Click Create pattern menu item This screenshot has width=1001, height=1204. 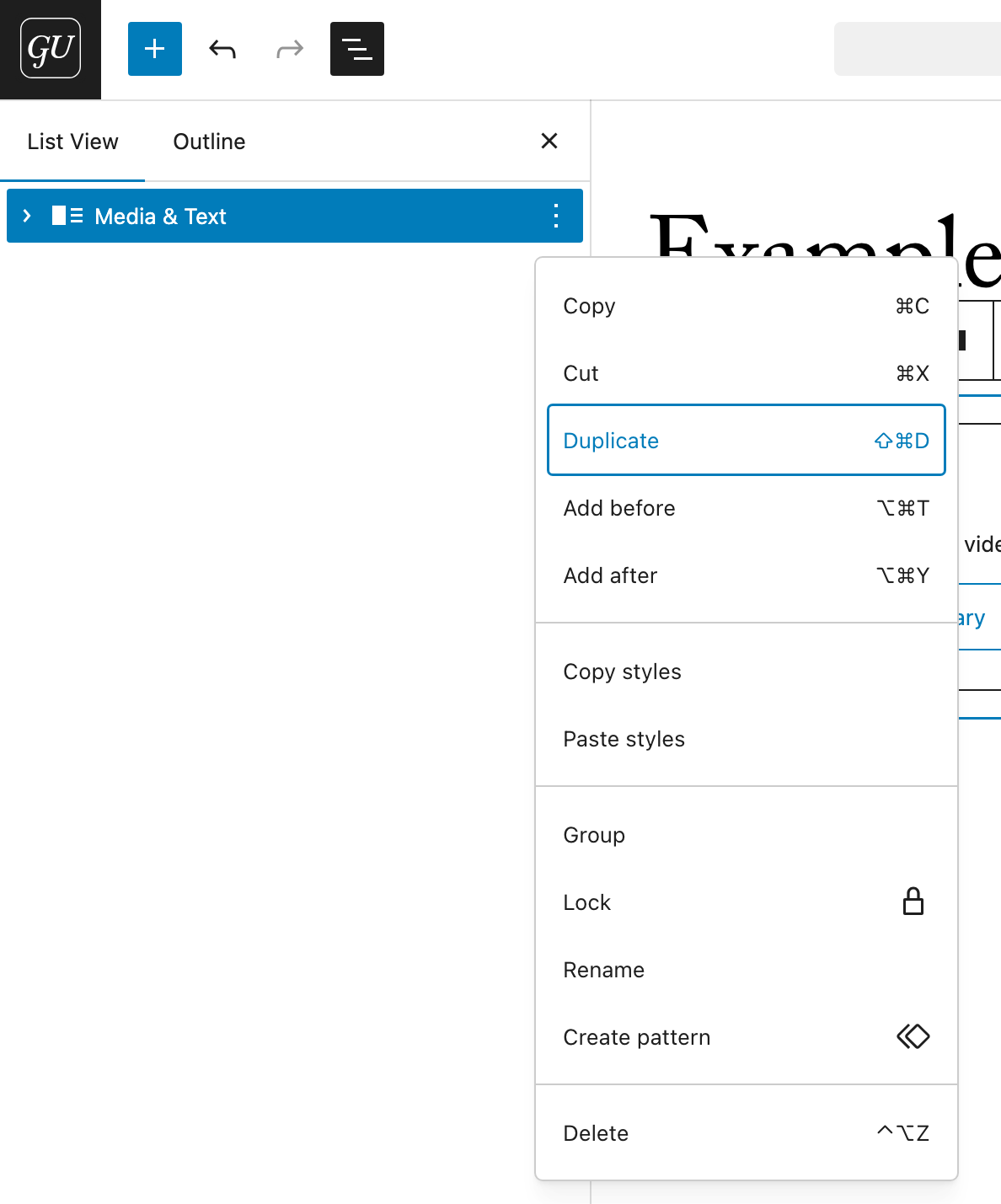747,1037
